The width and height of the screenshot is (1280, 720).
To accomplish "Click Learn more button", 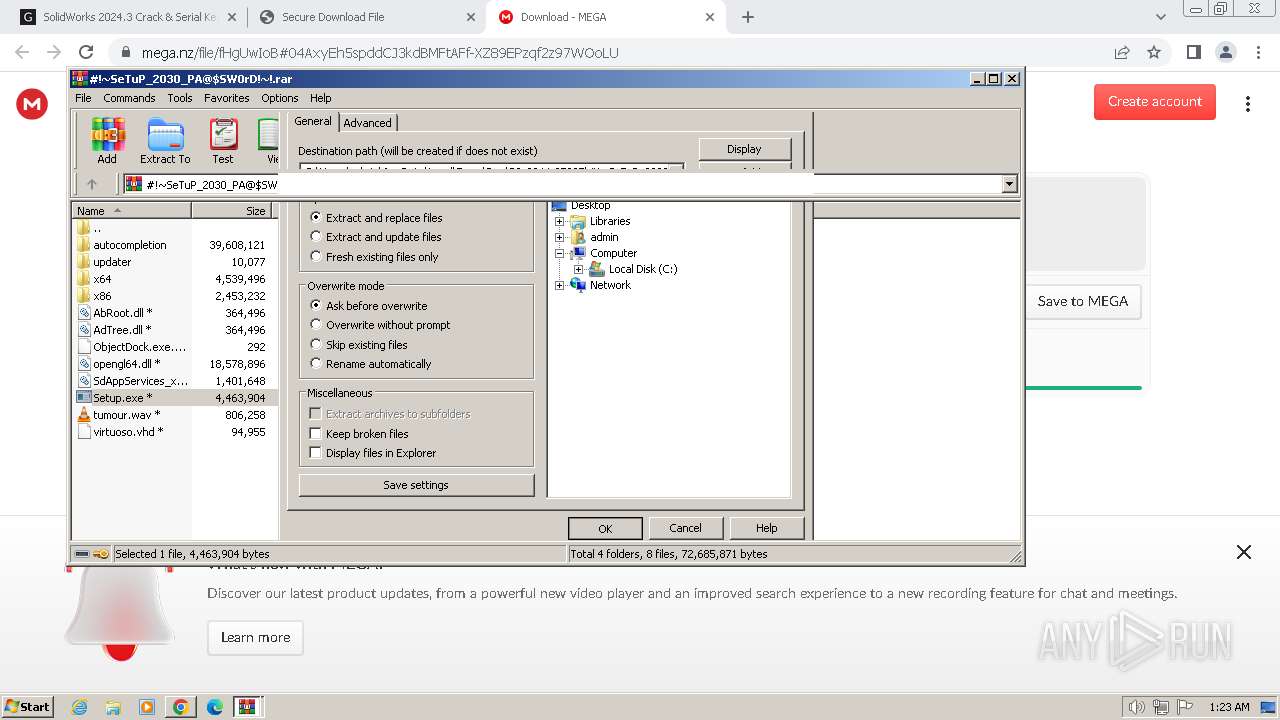I will point(256,638).
